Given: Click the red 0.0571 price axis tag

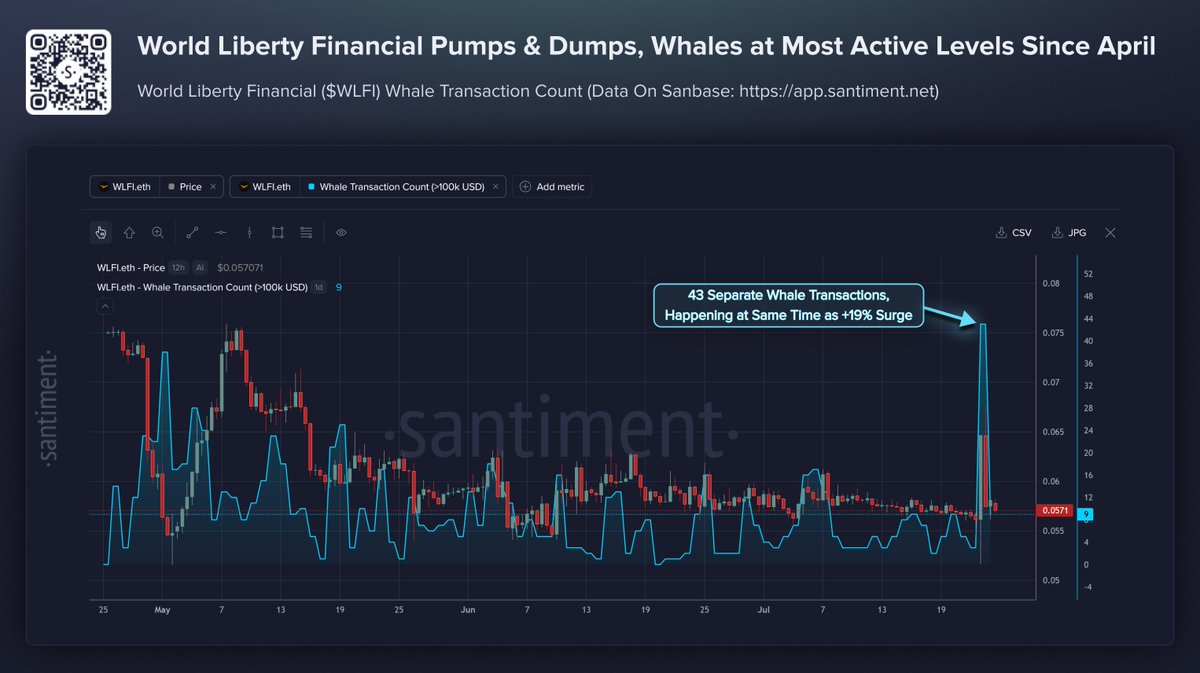Looking at the screenshot, I should pos(1055,510).
